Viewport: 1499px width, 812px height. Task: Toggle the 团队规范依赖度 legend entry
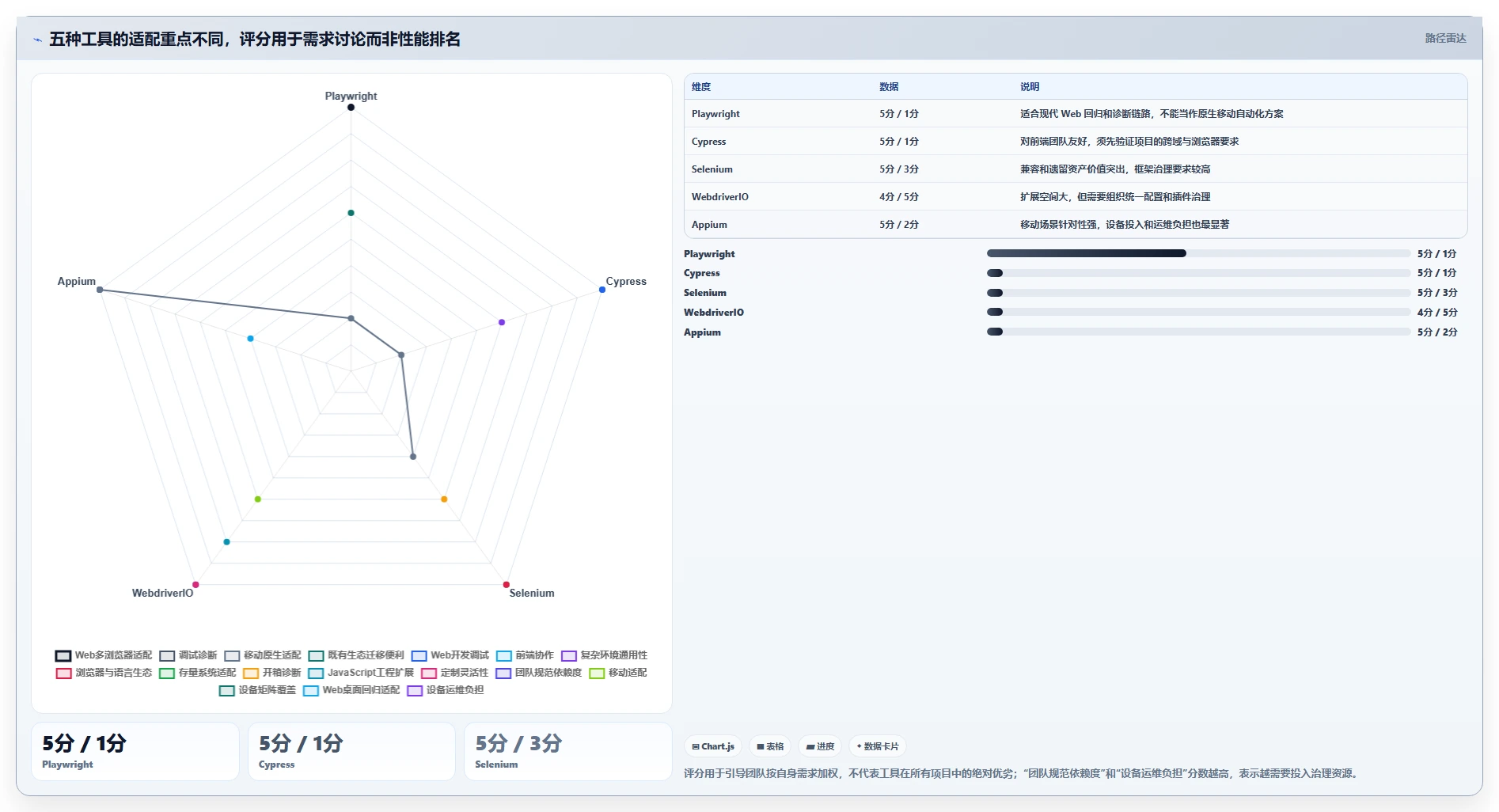click(x=538, y=673)
